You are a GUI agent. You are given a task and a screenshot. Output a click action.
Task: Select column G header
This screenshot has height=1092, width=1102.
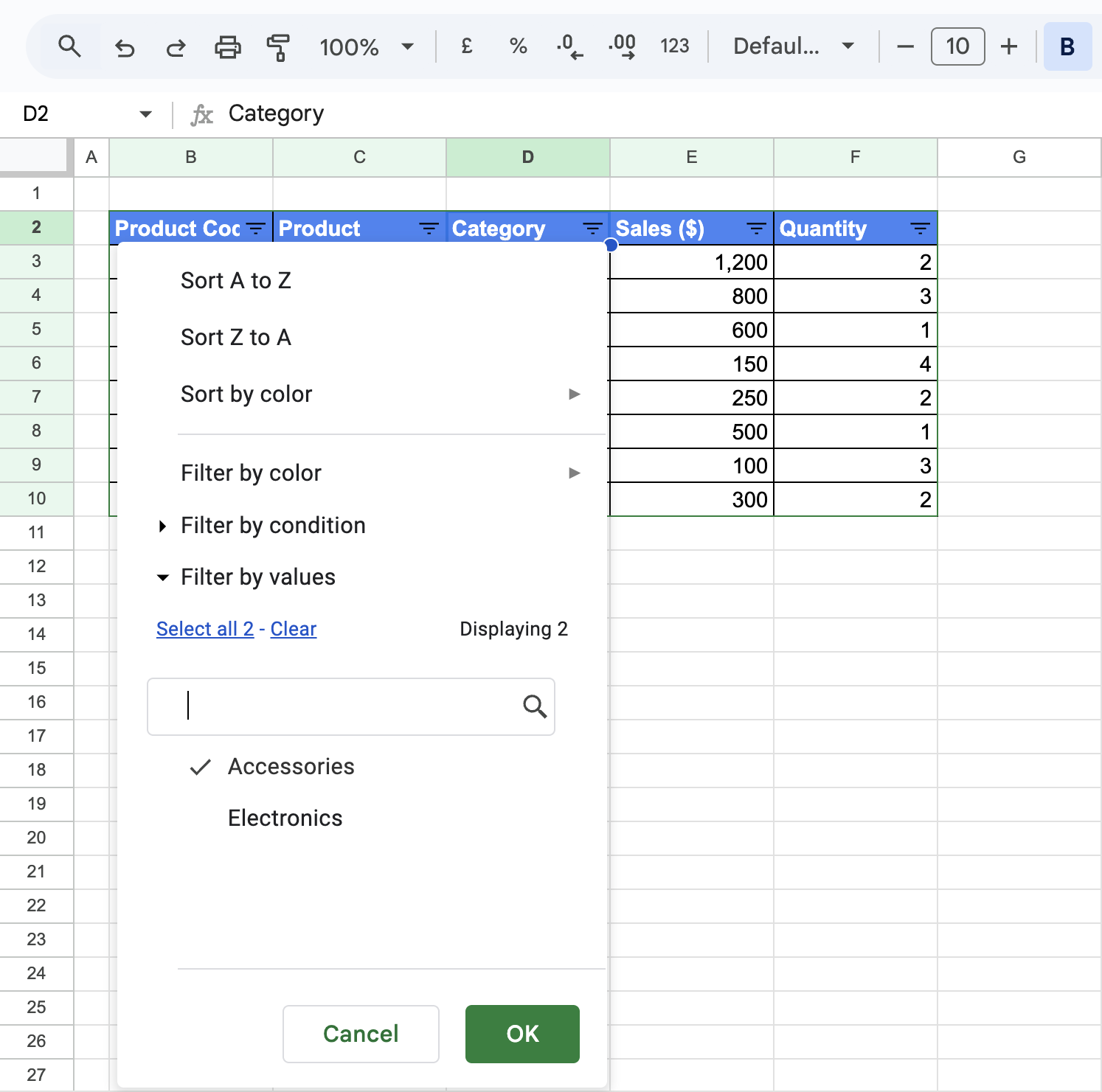[x=1019, y=157]
